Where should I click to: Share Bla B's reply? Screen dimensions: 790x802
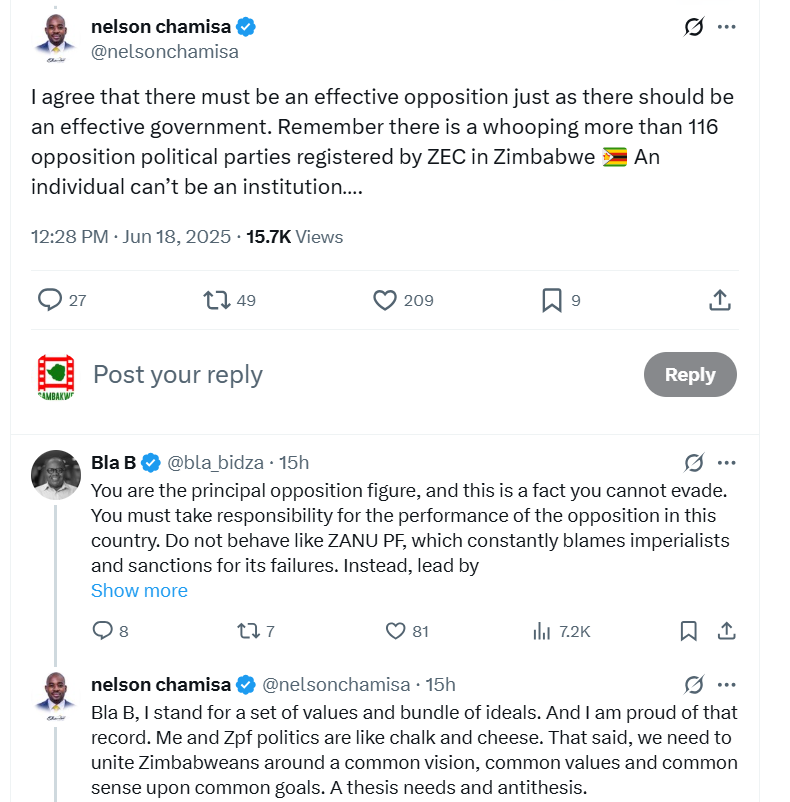coord(727,631)
